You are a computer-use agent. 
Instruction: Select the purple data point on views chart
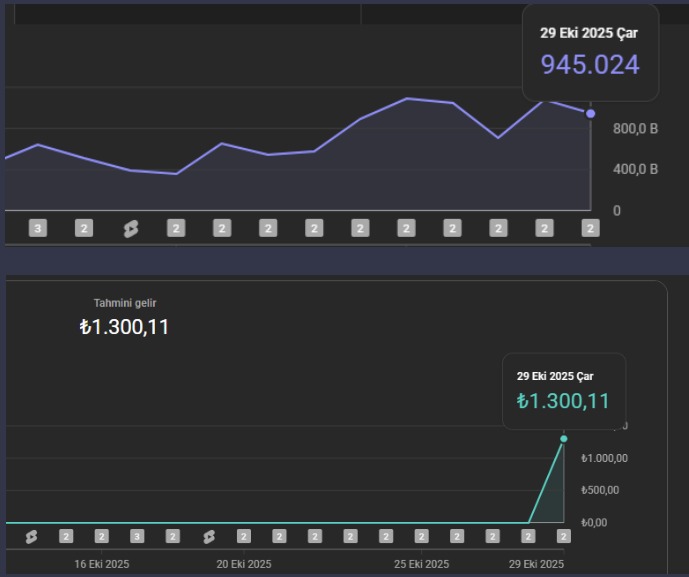click(590, 113)
